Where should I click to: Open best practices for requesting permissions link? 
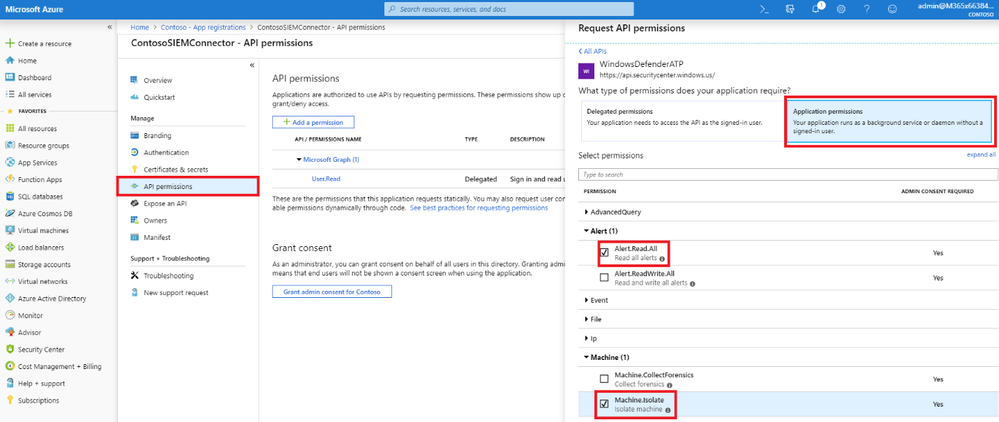tap(478, 208)
